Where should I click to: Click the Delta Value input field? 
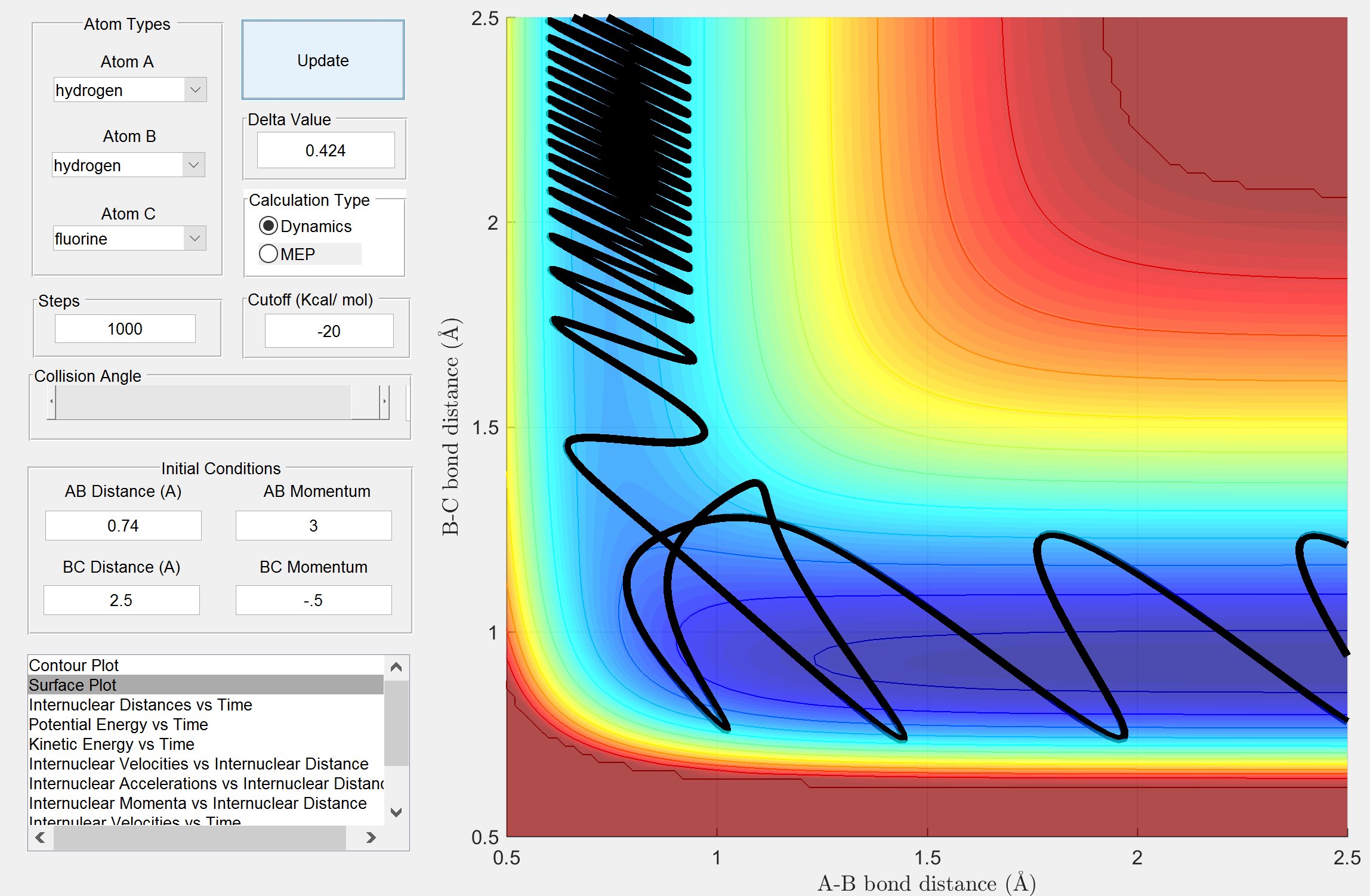click(x=325, y=150)
